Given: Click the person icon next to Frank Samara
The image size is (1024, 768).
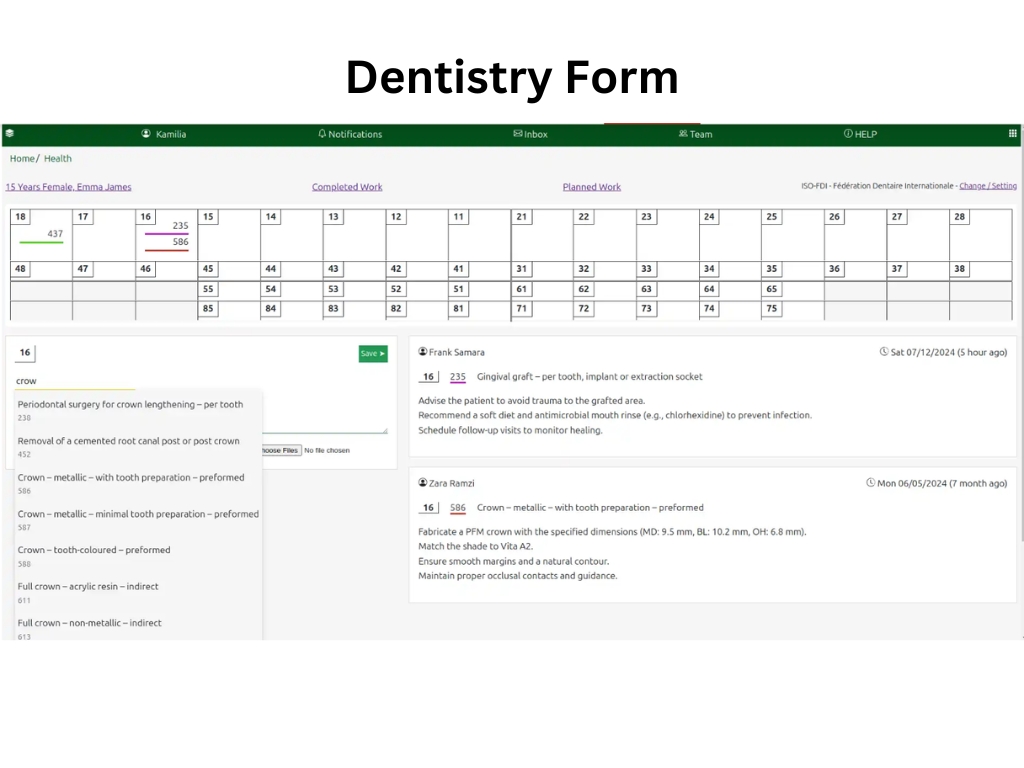Looking at the screenshot, I should [x=423, y=351].
